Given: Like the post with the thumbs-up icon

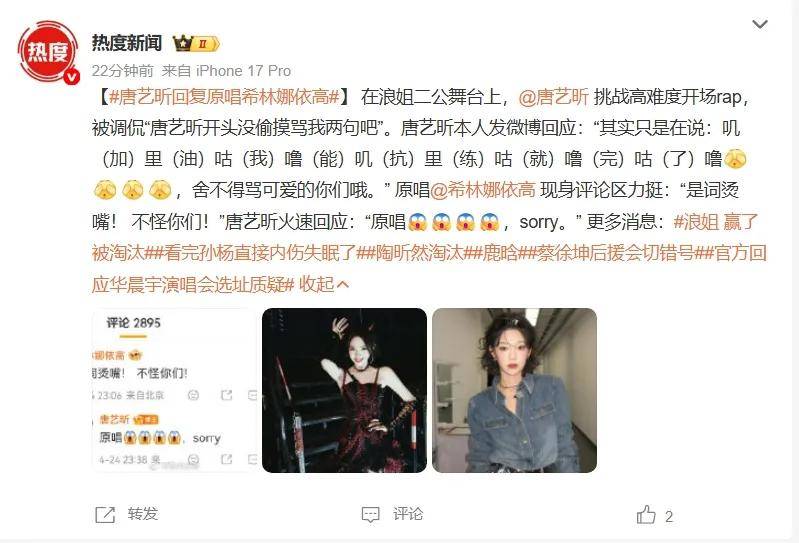Looking at the screenshot, I should coord(646,514).
